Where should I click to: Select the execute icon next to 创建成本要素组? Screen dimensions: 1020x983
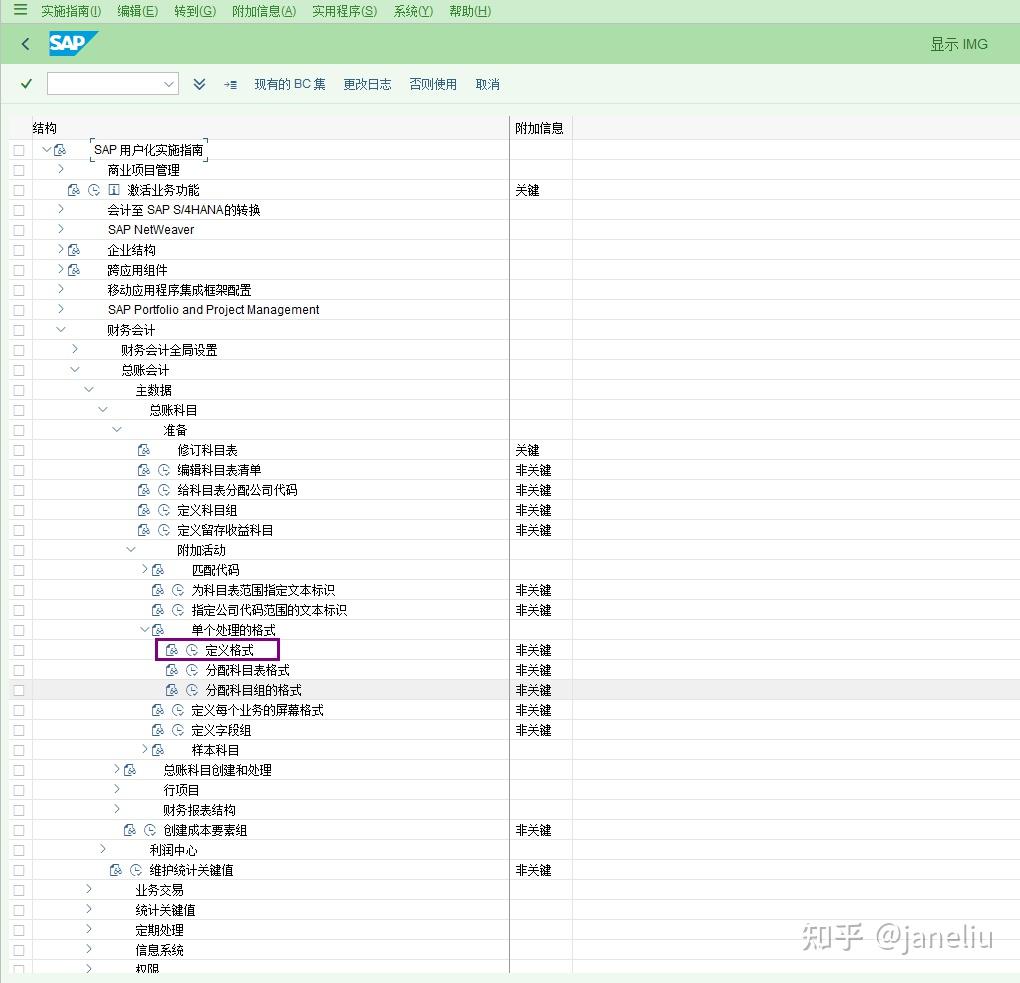pyautogui.click(x=149, y=830)
